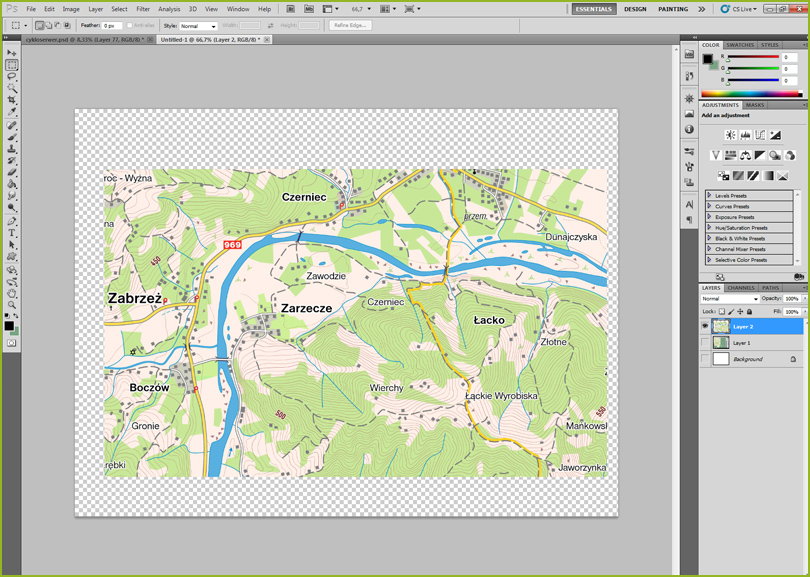Open the Filter menu
This screenshot has width=810, height=577.
click(143, 9)
